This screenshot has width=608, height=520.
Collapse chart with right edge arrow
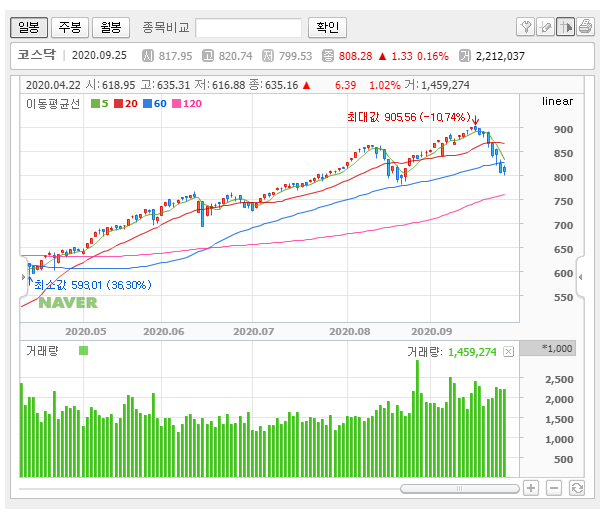[x=580, y=277]
